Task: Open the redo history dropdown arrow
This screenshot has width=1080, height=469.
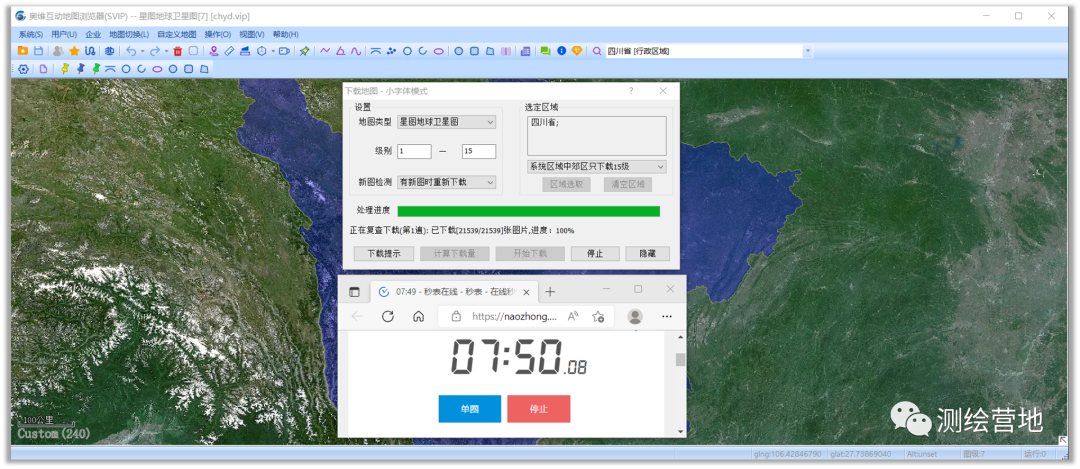Action: (x=167, y=51)
